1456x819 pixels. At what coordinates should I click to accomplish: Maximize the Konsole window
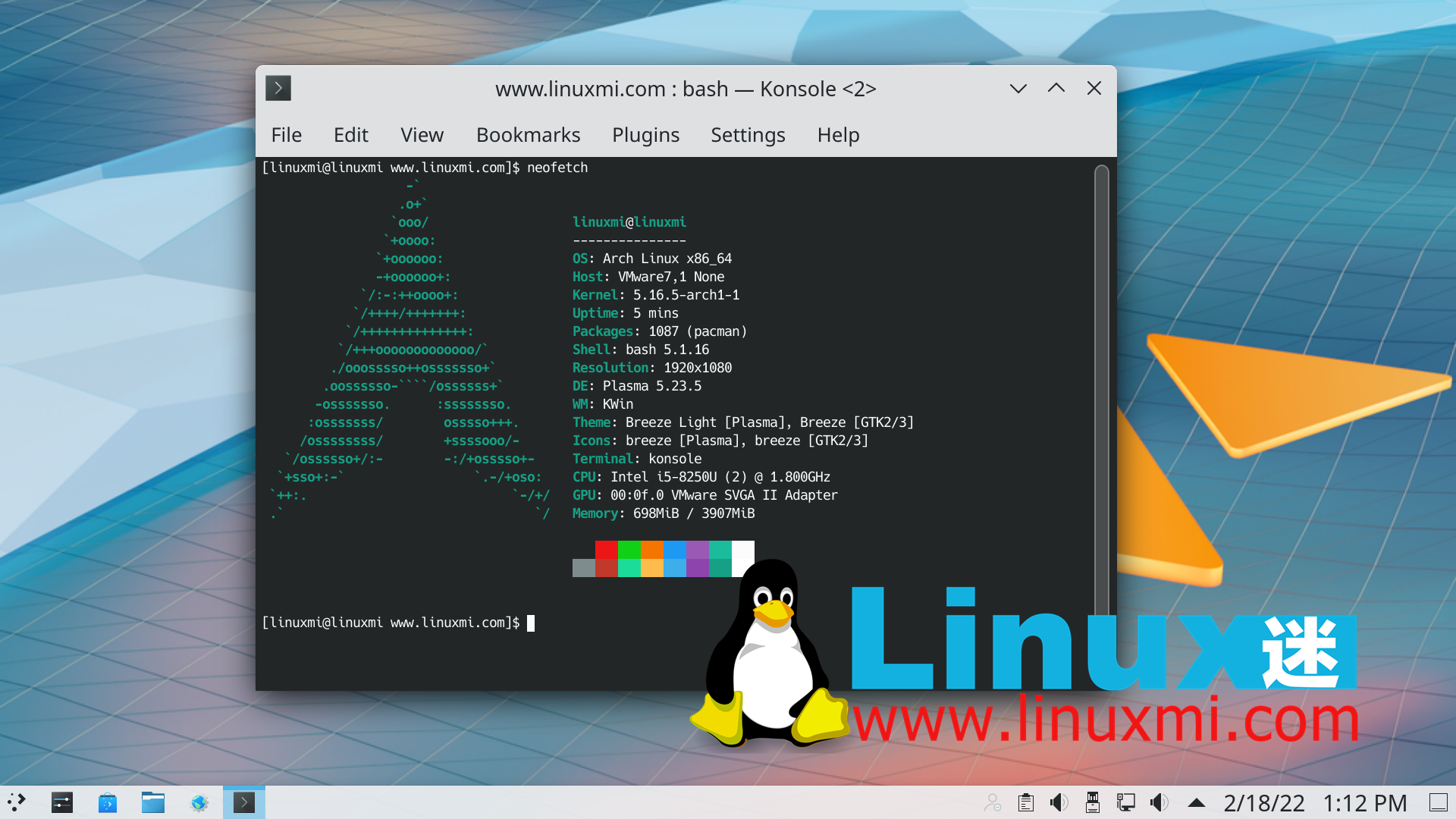click(1056, 89)
